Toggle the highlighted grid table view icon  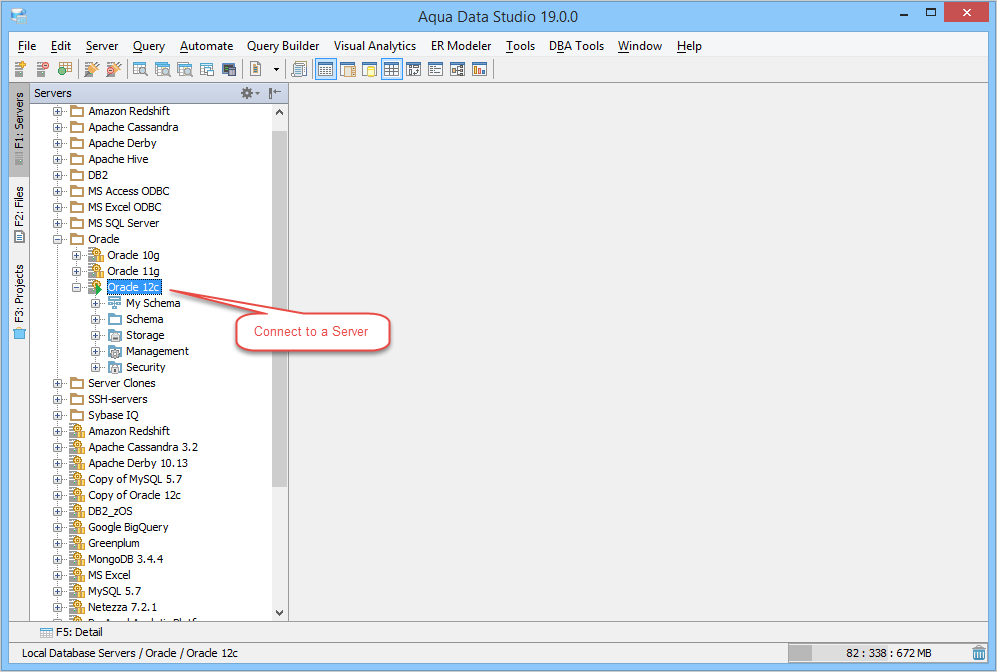click(x=392, y=69)
